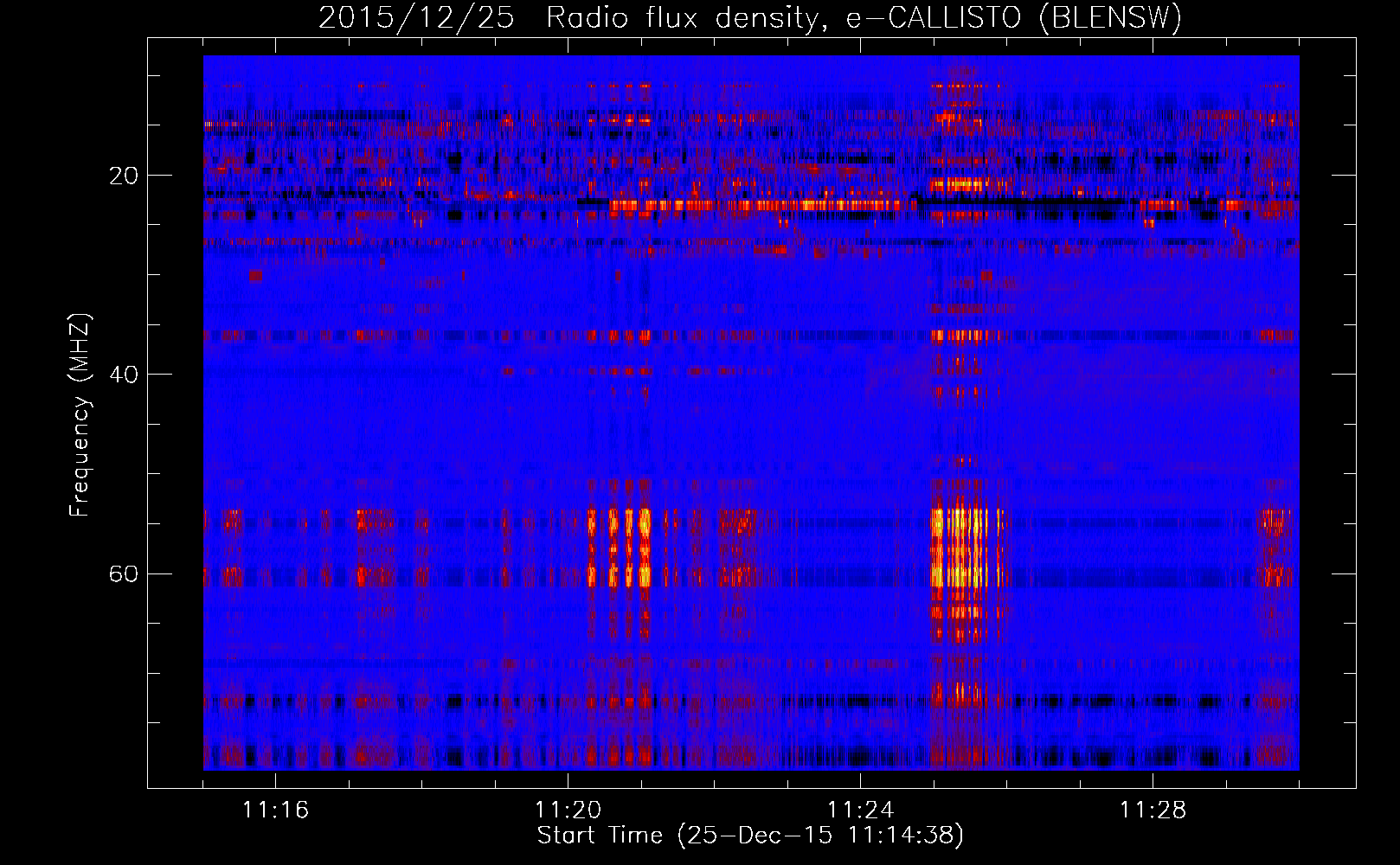Click the 11:24 time tick label
The image size is (1400, 865).
tap(860, 811)
